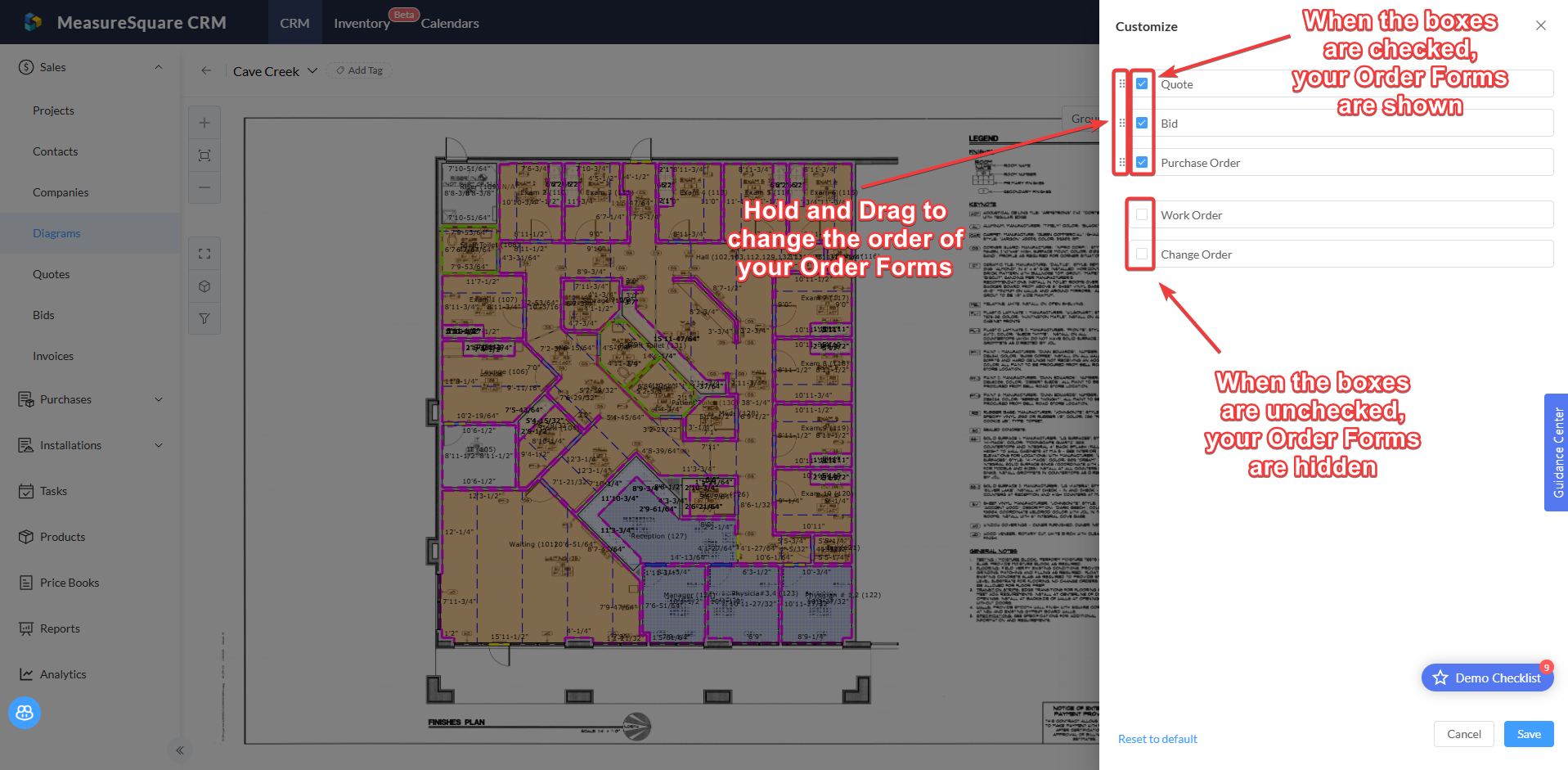
Task: Cancel the Customize changes
Action: [x=1464, y=734]
